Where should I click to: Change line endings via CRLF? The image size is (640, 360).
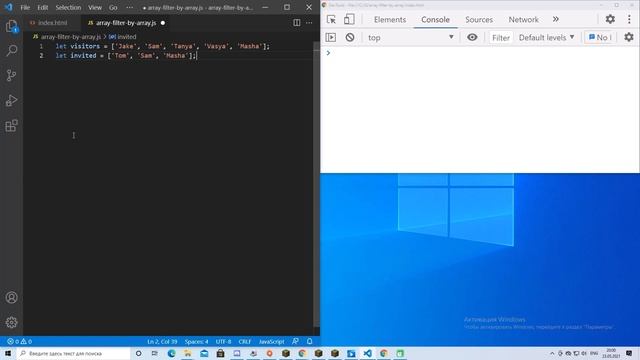point(244,342)
